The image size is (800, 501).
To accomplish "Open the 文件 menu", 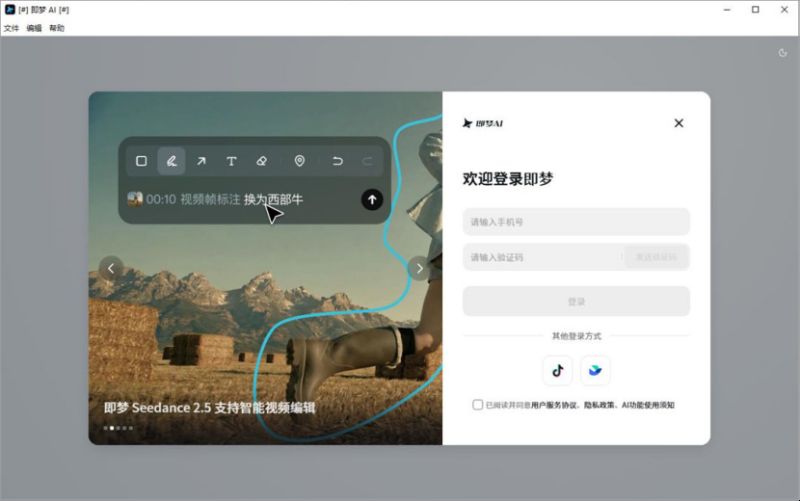I will tap(11, 28).
